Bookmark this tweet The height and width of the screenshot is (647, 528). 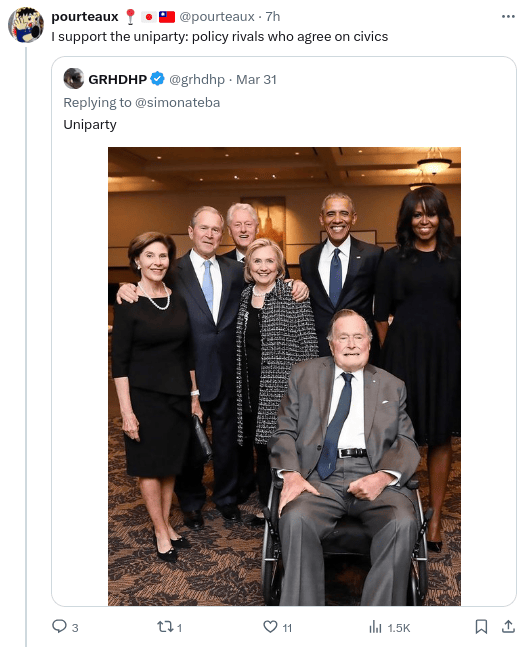point(481,627)
